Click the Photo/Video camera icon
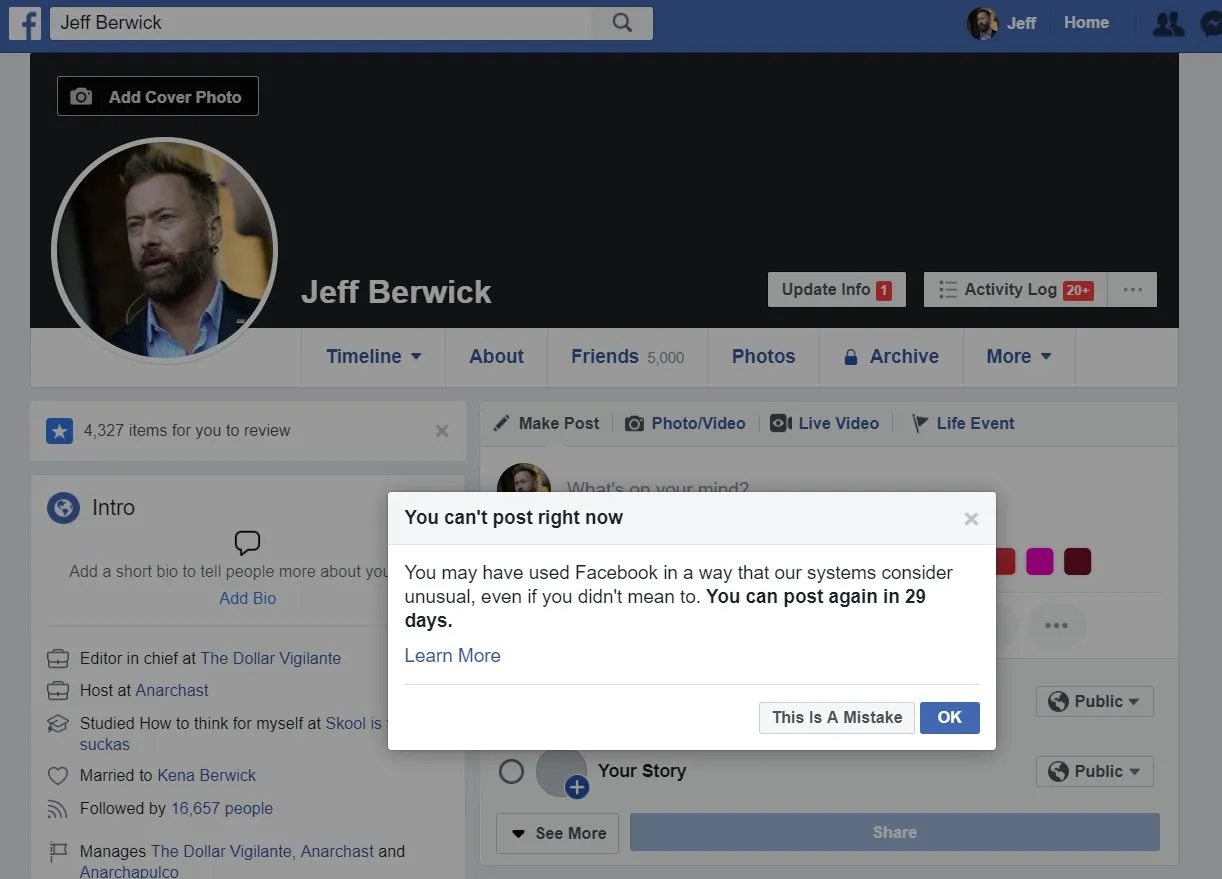The width and height of the screenshot is (1222, 879). tap(634, 424)
